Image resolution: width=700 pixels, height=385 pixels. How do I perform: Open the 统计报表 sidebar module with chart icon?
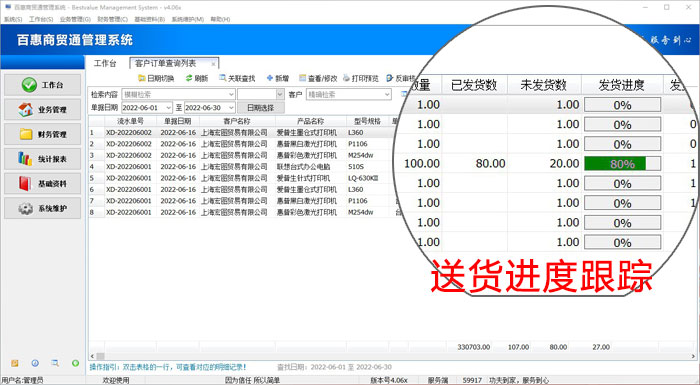42,159
